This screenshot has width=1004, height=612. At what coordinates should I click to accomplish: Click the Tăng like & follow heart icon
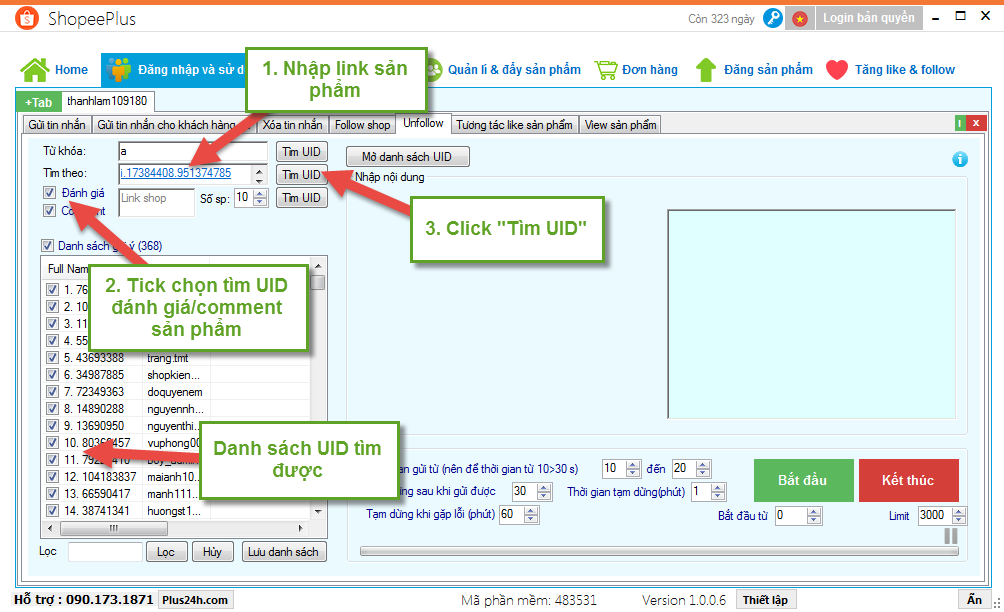point(836,70)
